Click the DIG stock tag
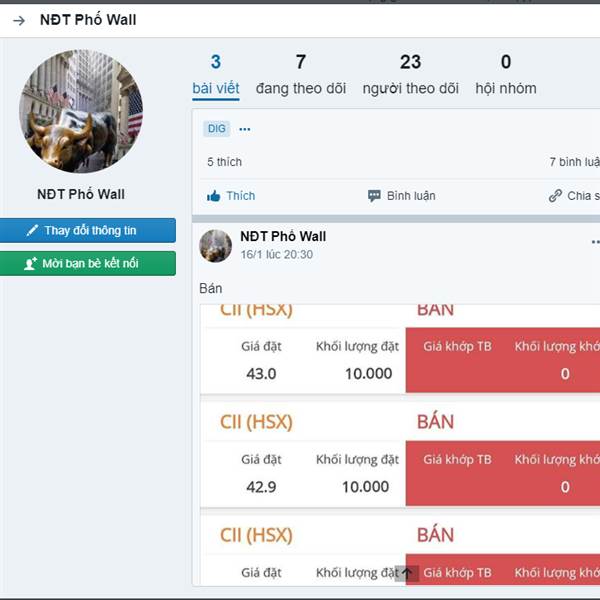The width and height of the screenshot is (600, 600). point(217,129)
